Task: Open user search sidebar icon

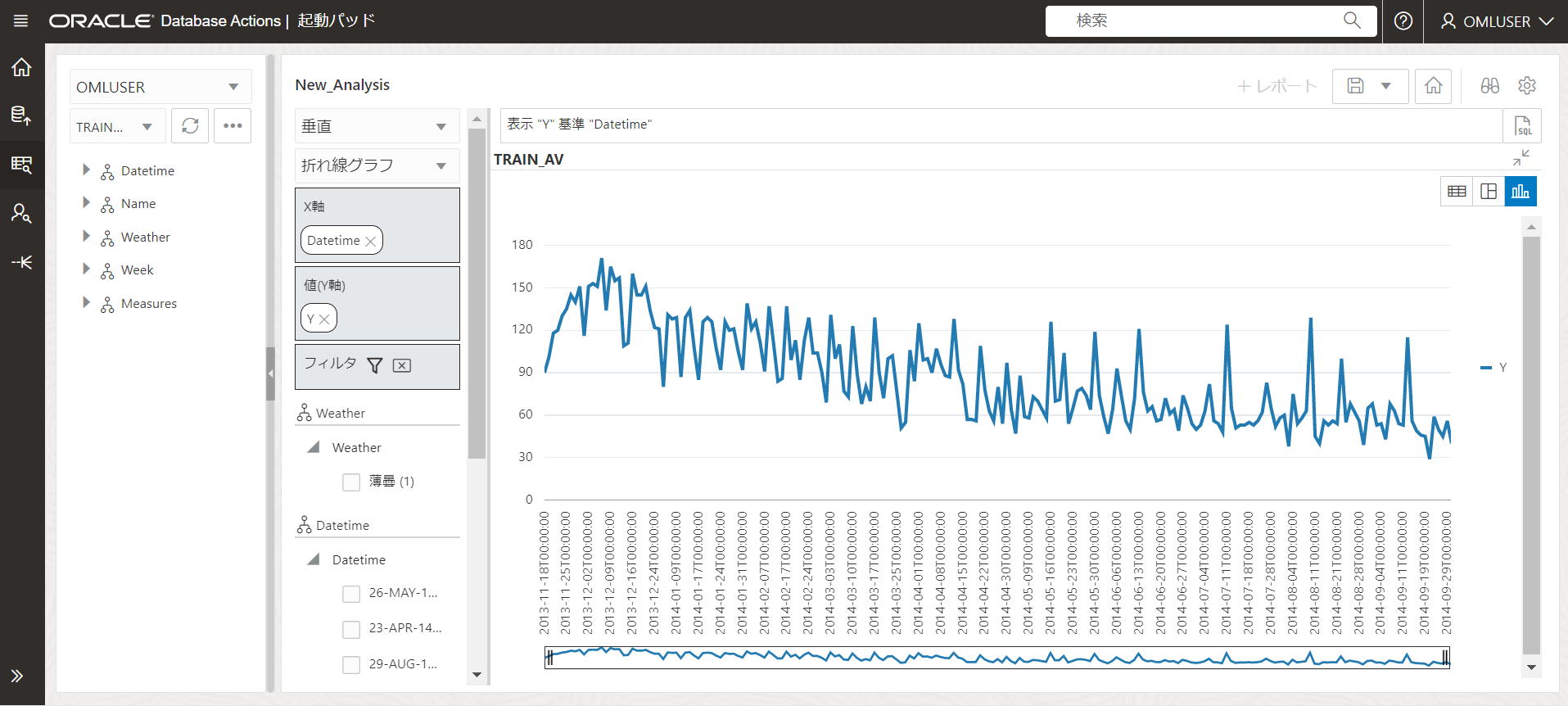Action: tap(21, 214)
